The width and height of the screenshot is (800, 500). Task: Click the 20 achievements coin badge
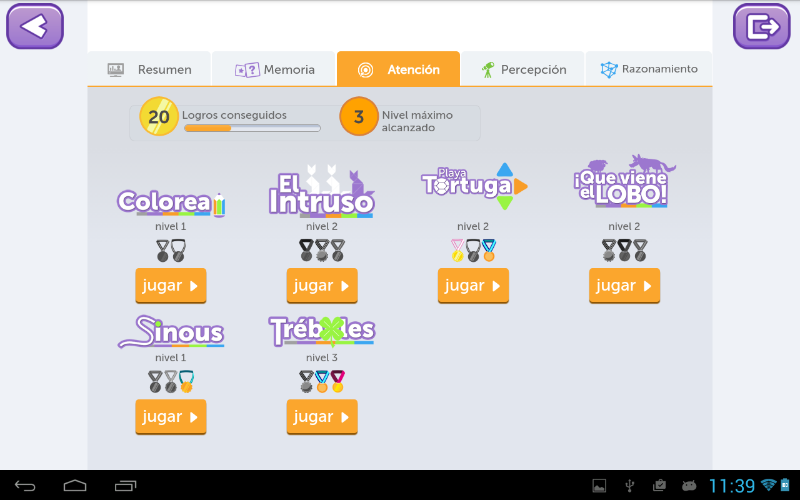159,116
